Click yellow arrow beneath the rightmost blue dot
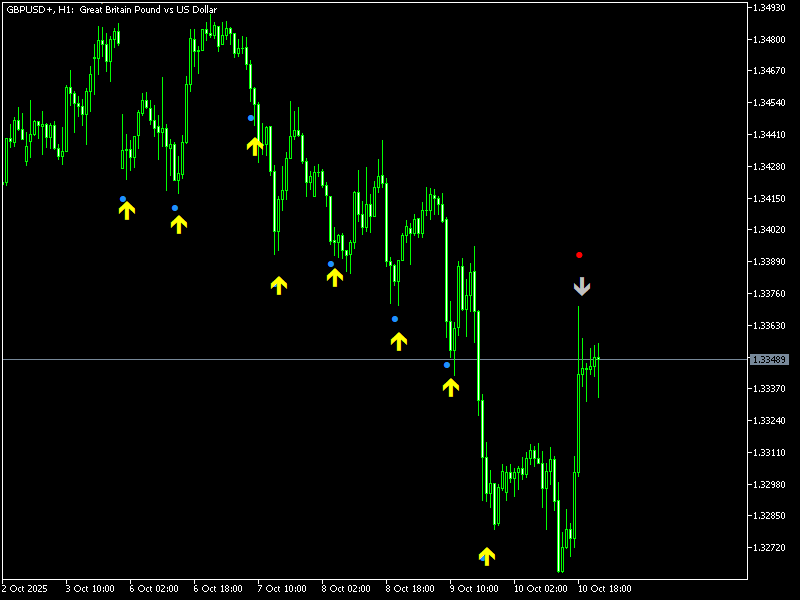This screenshot has height=600, width=800. point(451,387)
